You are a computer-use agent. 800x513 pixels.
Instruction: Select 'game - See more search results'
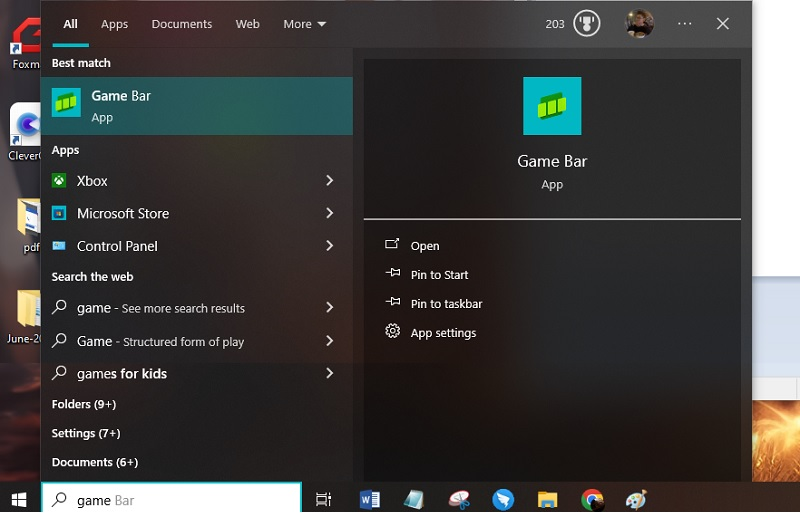(196, 308)
